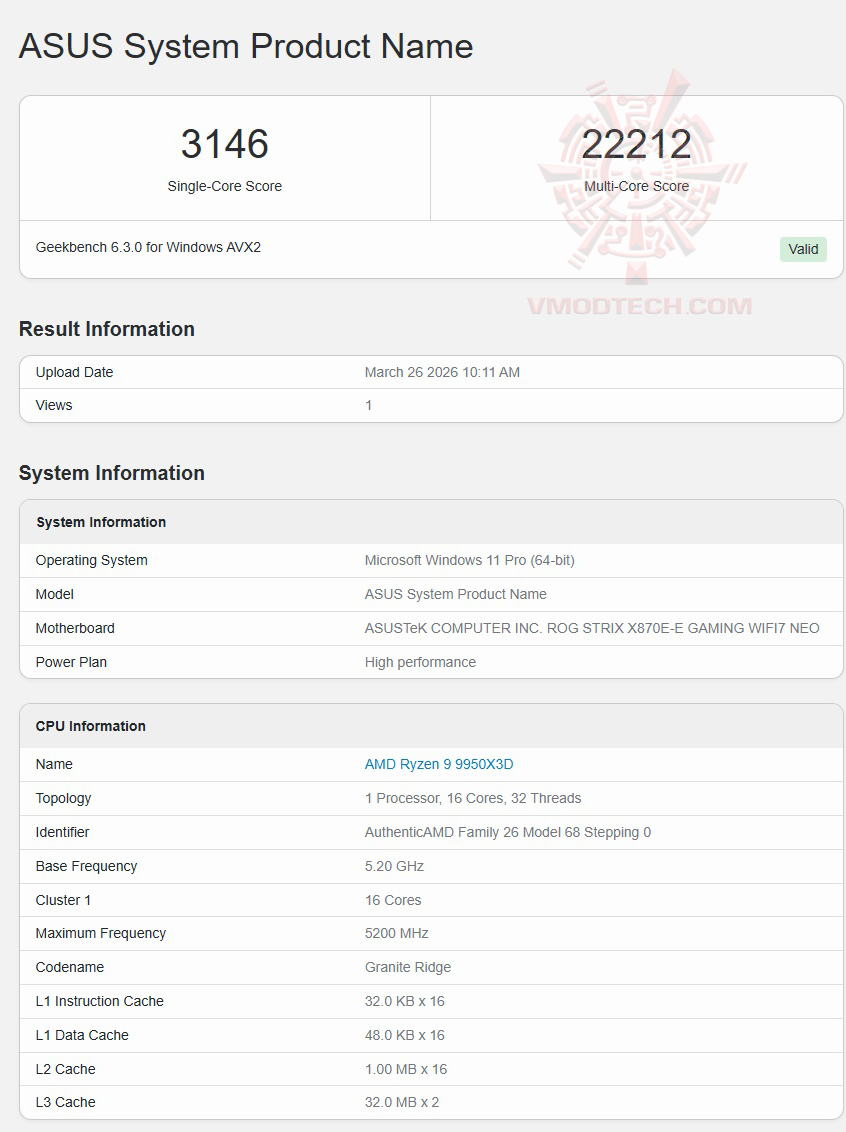Image resolution: width=846 pixels, height=1132 pixels.
Task: Click the single-core score 3146
Action: pyautogui.click(x=225, y=144)
